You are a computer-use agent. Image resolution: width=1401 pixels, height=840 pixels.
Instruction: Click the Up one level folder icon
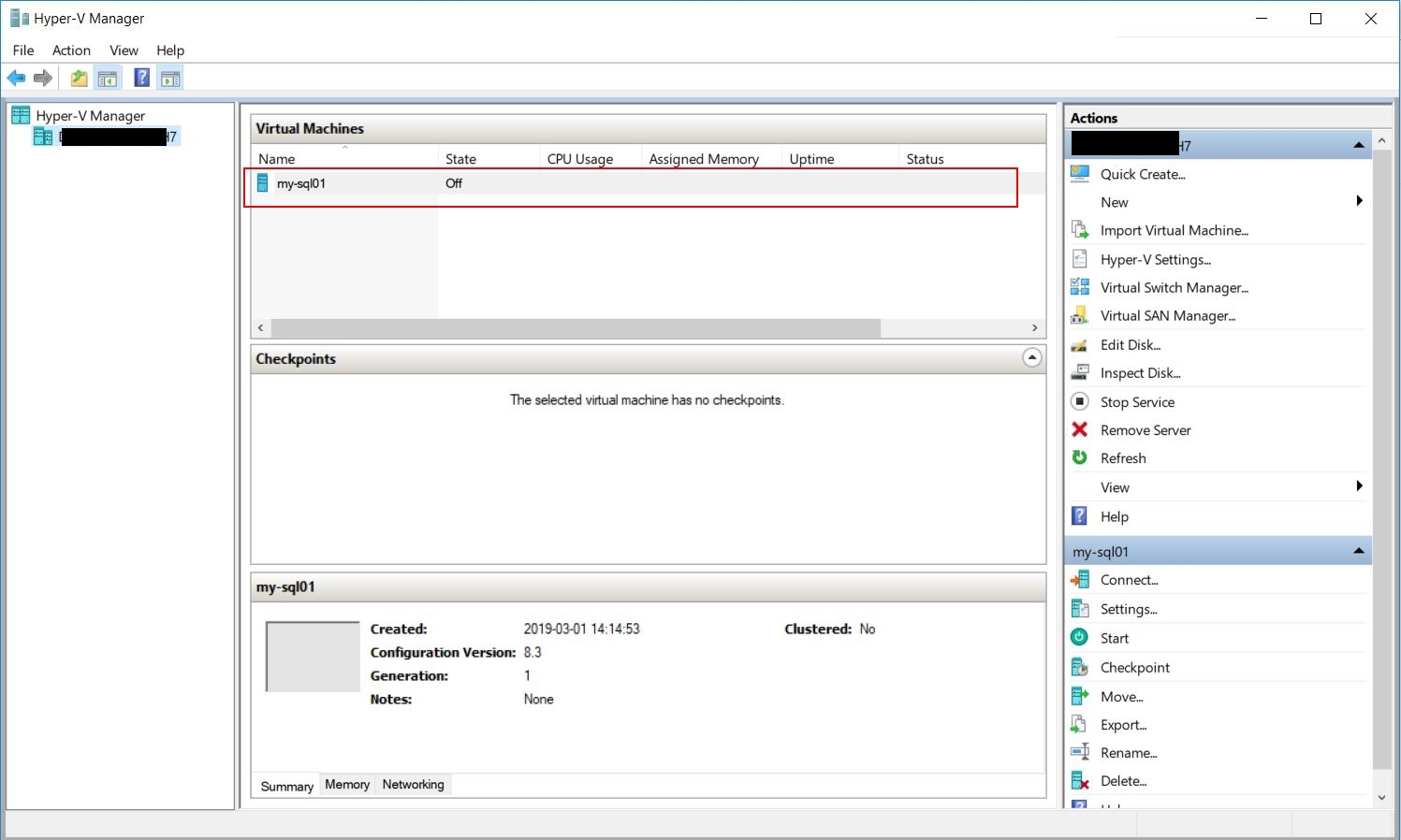tap(80, 79)
